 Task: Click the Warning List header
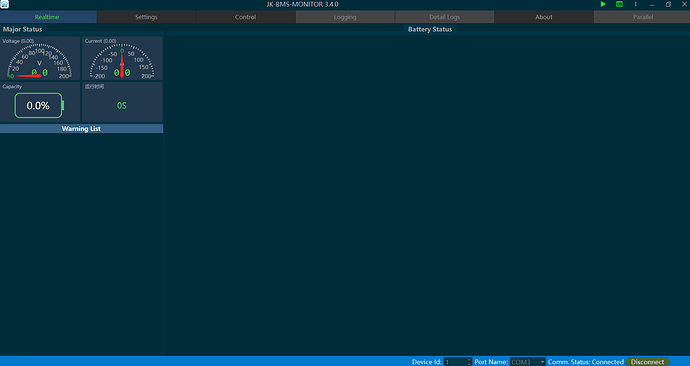coord(81,128)
